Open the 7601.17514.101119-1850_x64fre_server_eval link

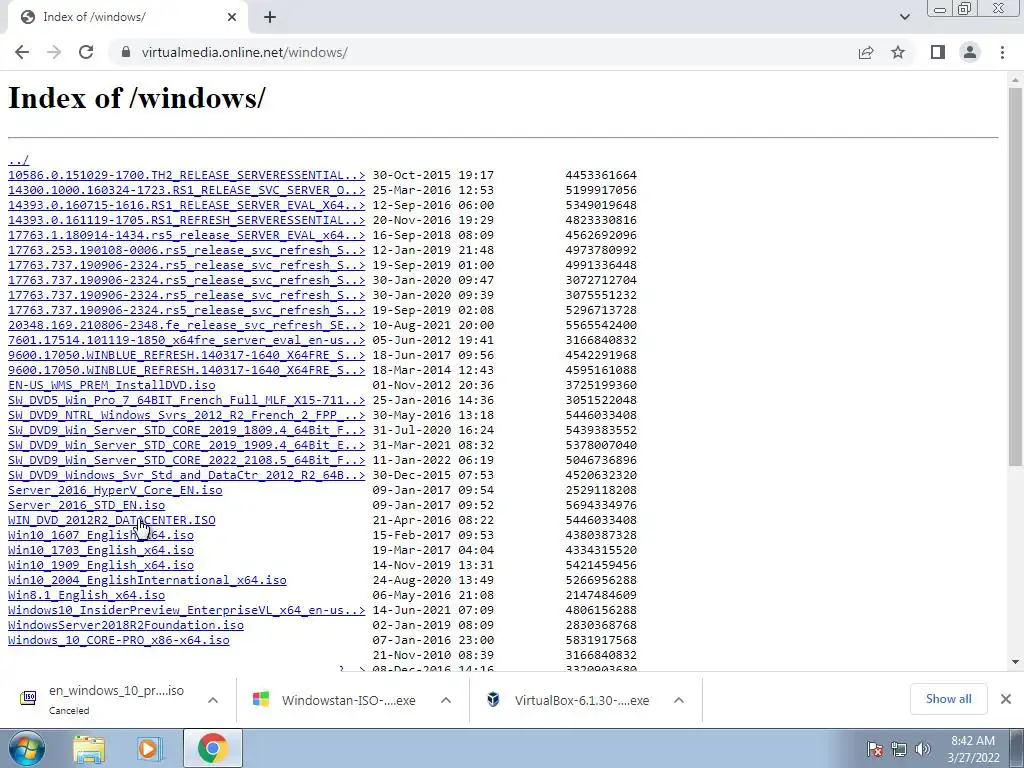[186, 340]
